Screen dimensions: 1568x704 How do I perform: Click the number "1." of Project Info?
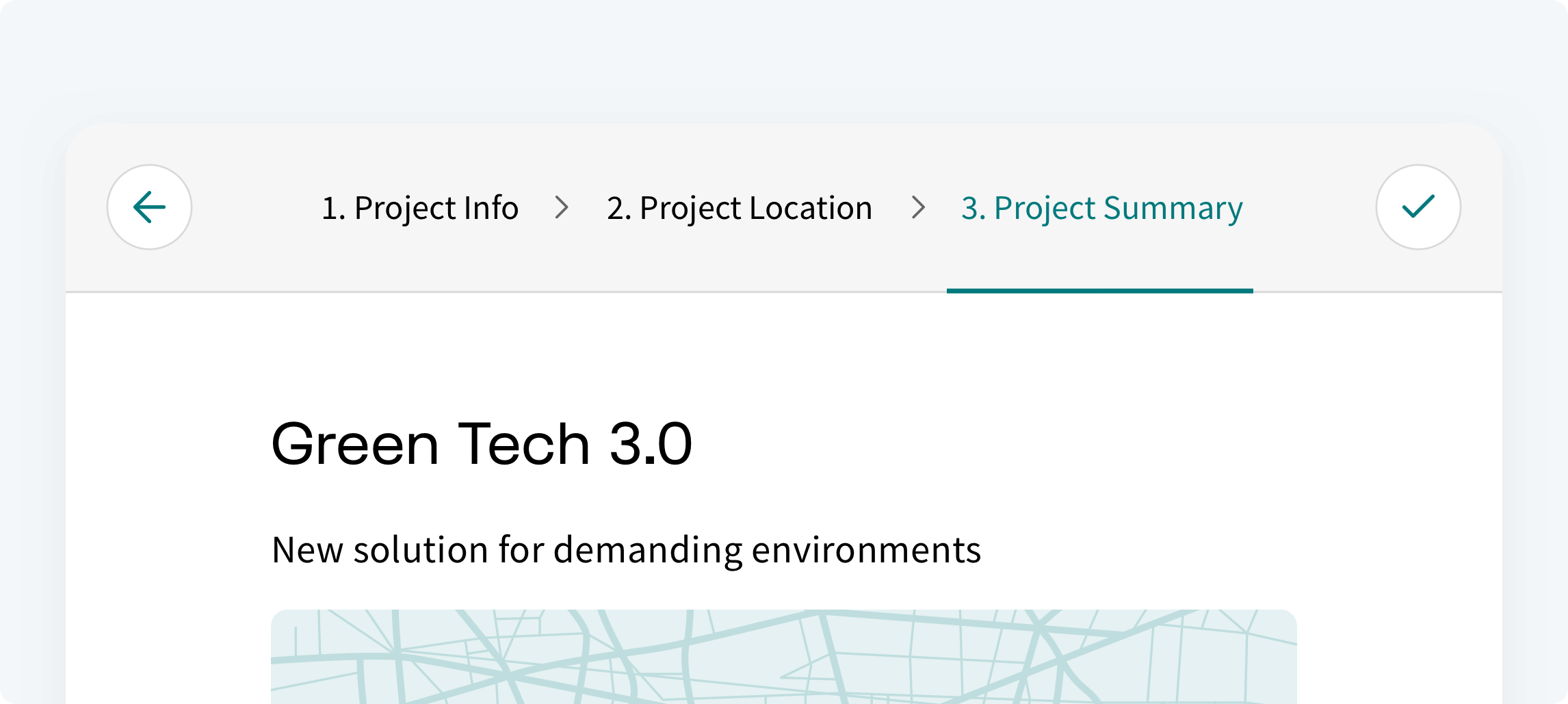(333, 208)
